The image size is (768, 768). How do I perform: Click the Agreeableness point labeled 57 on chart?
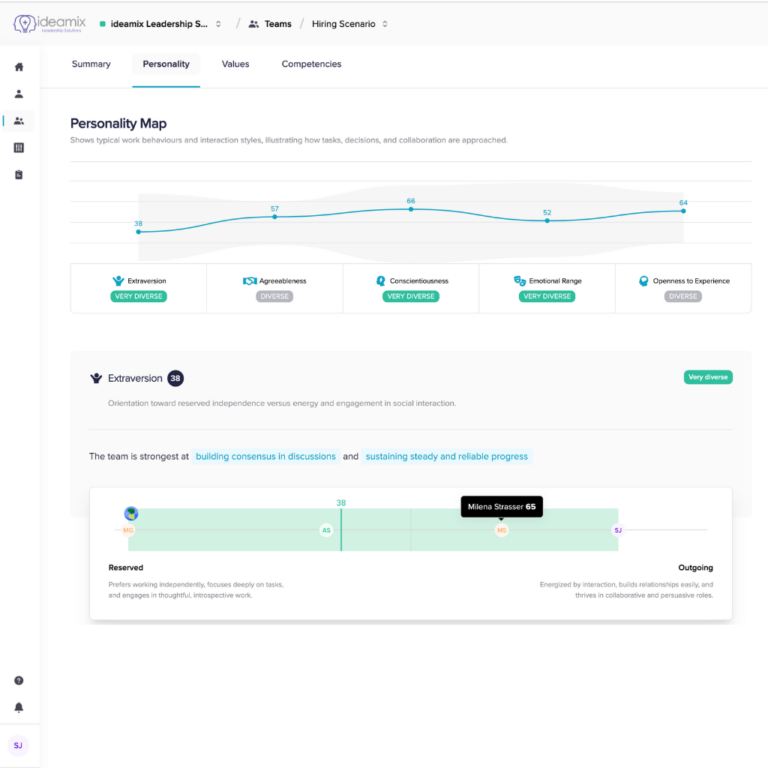pos(274,217)
